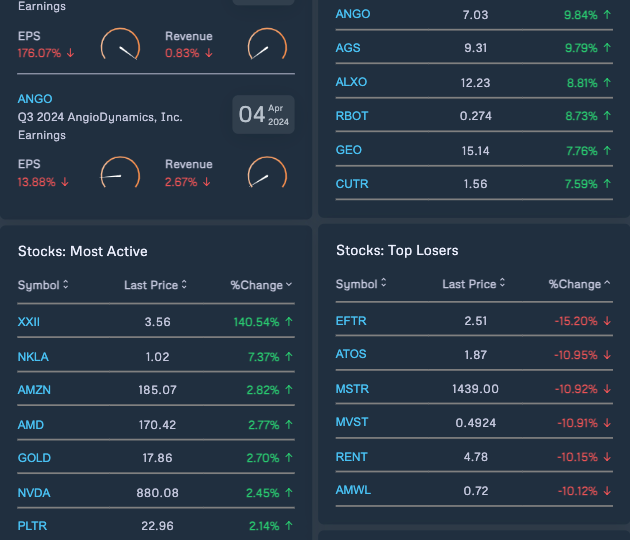Viewport: 630px width, 540px height.
Task: Open the RBOT stock link
Action: (x=352, y=116)
